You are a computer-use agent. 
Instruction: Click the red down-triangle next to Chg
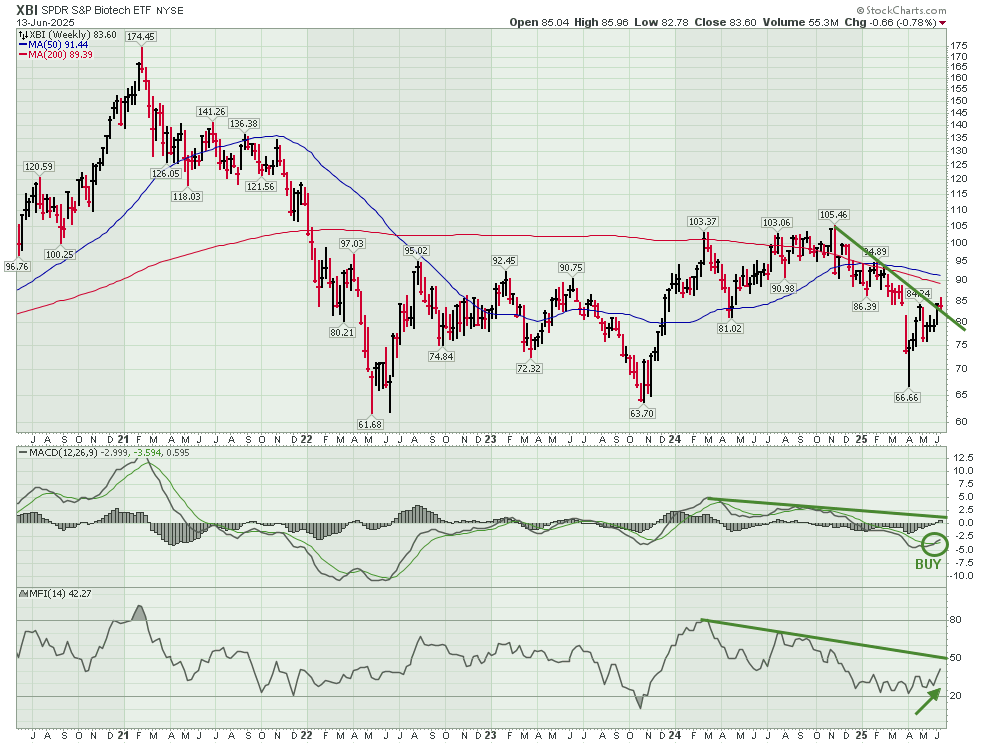click(943, 23)
